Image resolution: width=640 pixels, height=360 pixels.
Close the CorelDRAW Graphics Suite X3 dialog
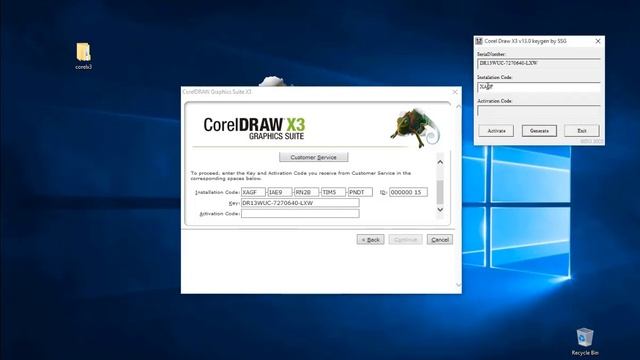click(x=455, y=92)
